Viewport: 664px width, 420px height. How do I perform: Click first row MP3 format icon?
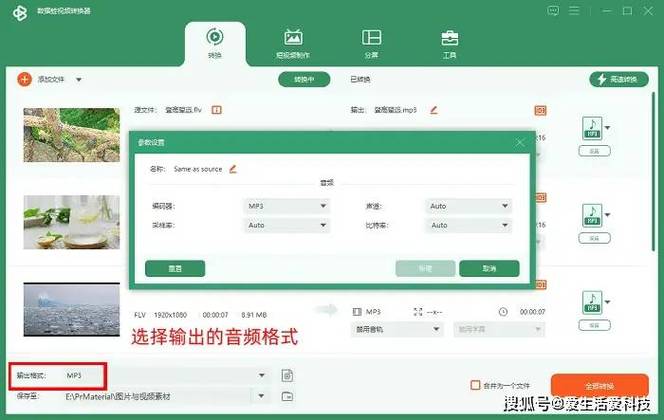[592, 128]
